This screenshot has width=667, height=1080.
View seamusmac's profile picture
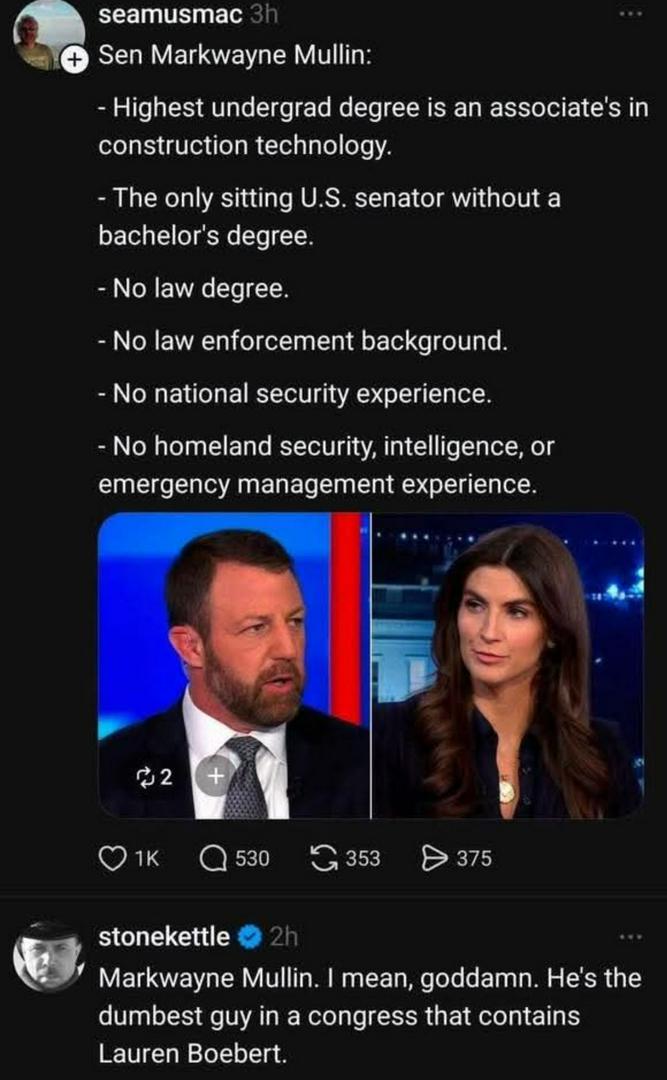(x=46, y=32)
